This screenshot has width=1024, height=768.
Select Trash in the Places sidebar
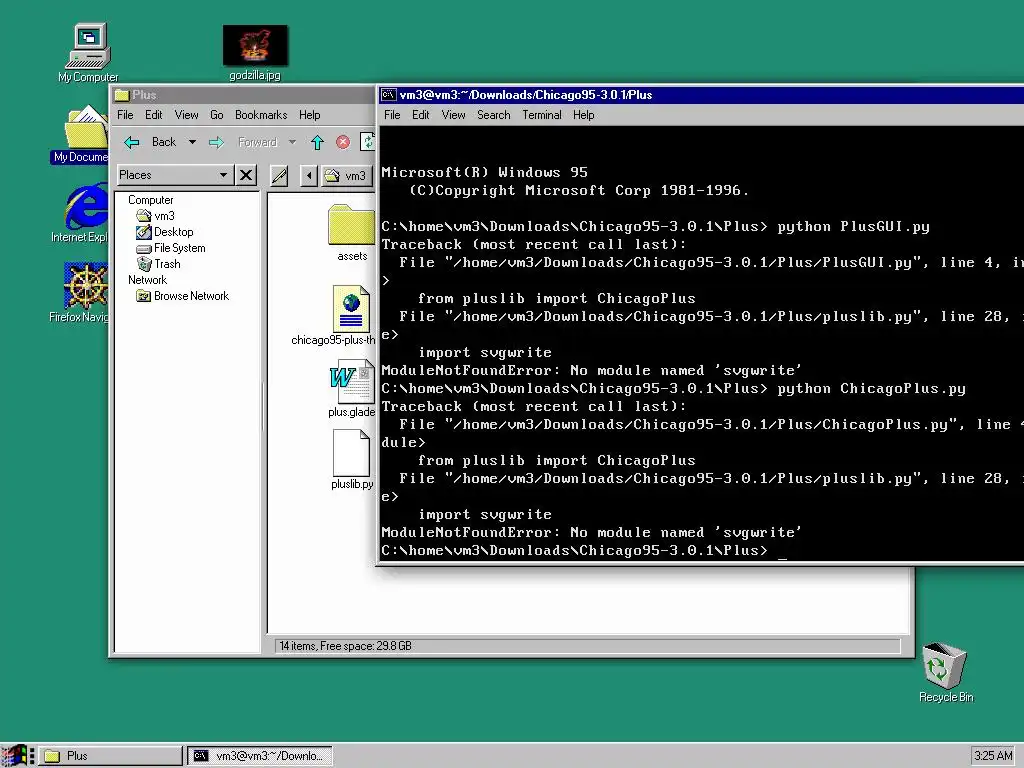coord(158,264)
